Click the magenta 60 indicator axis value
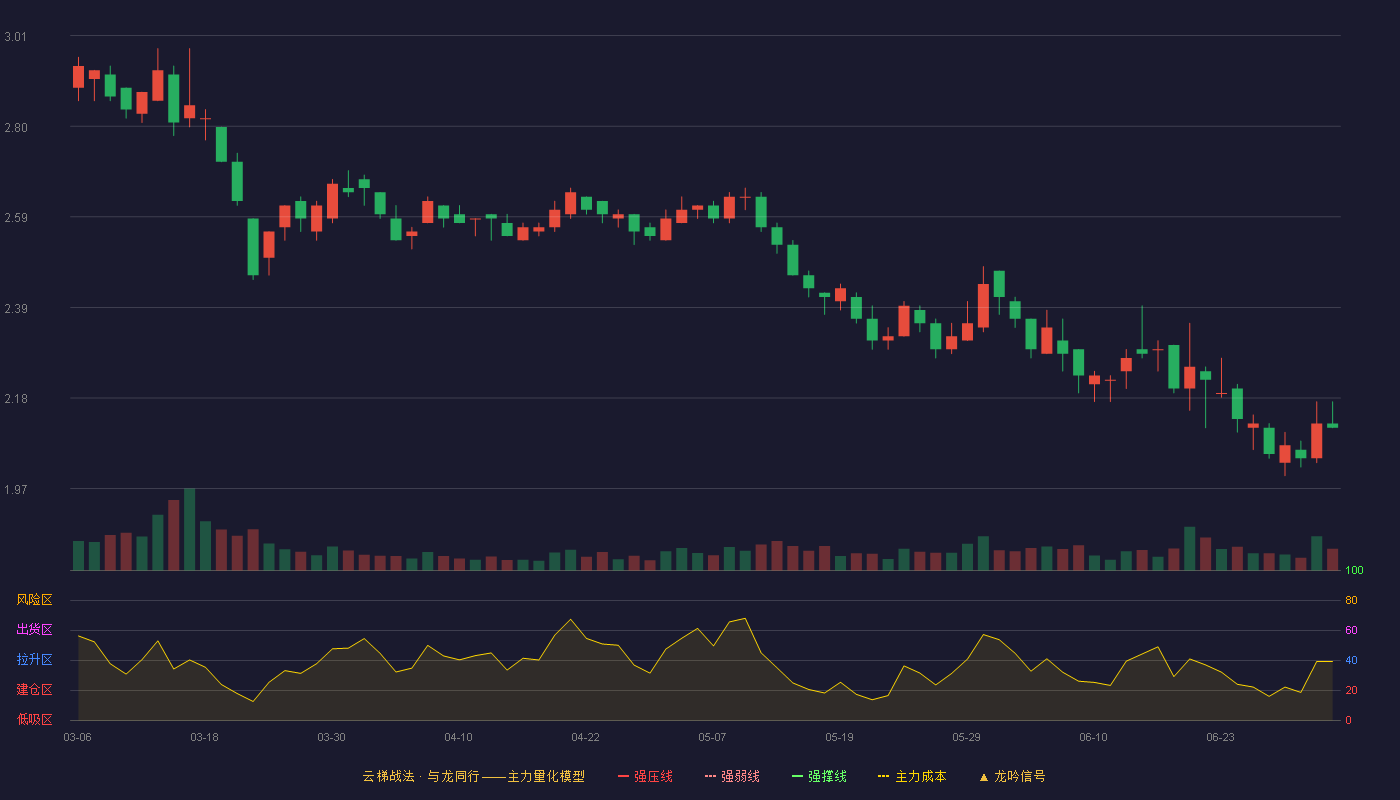Viewport: 1400px width, 800px height. (1351, 630)
